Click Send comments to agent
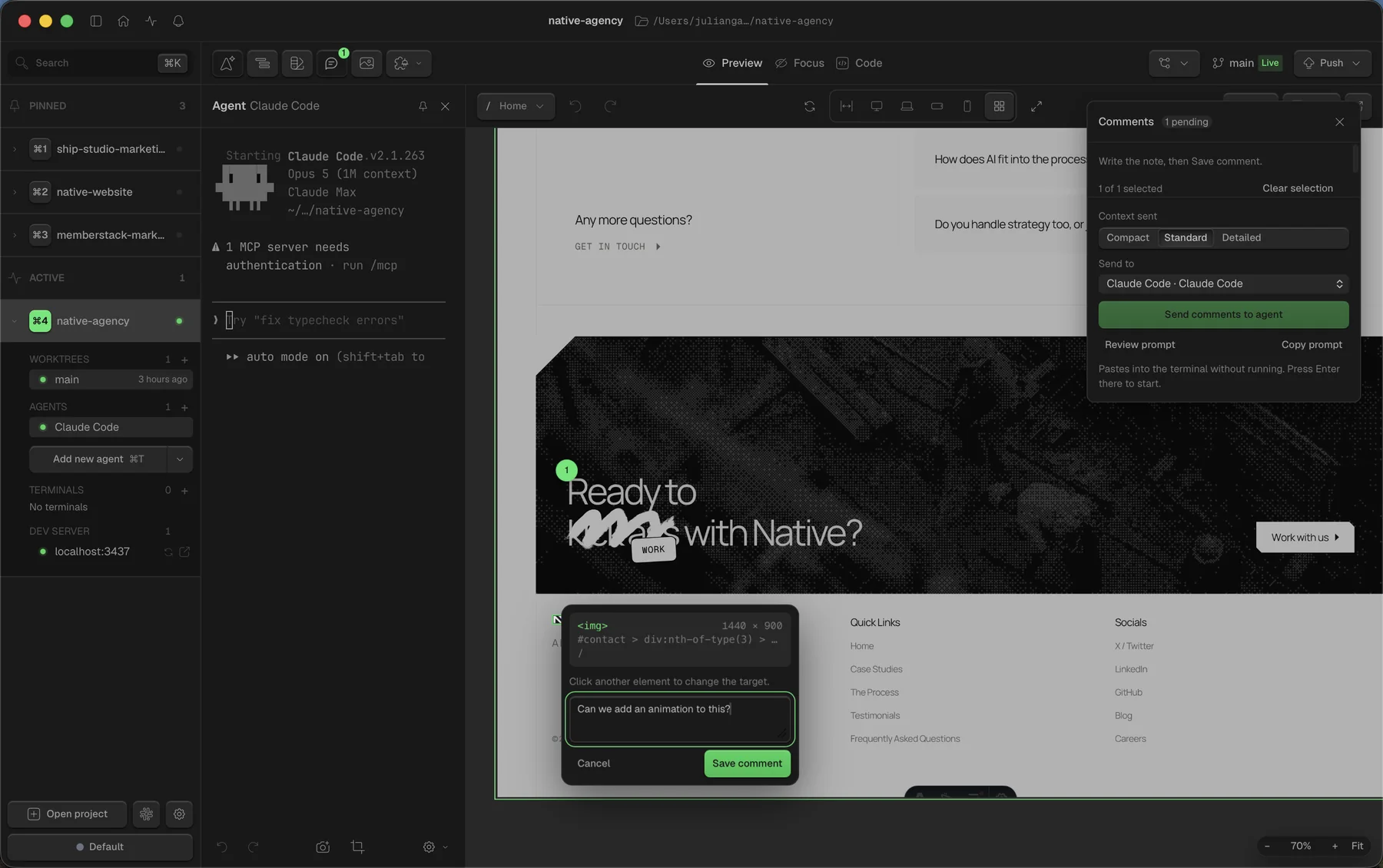 1223,314
